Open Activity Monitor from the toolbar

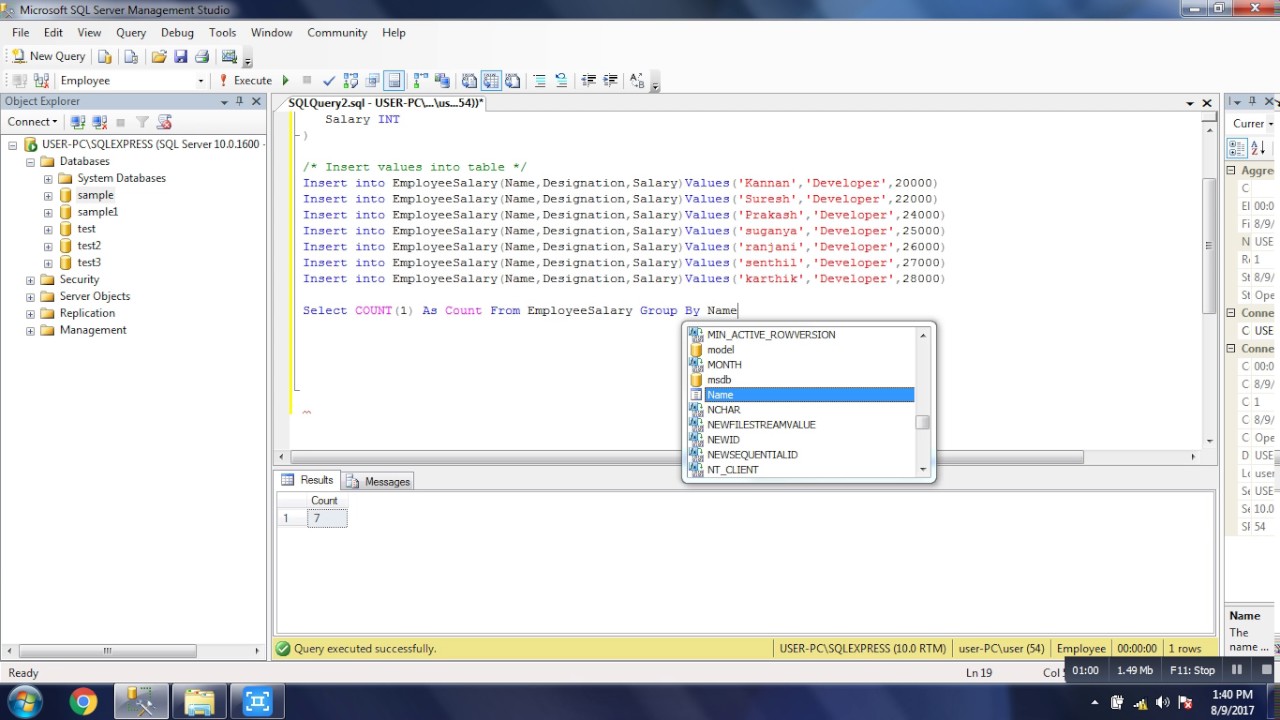click(x=229, y=56)
